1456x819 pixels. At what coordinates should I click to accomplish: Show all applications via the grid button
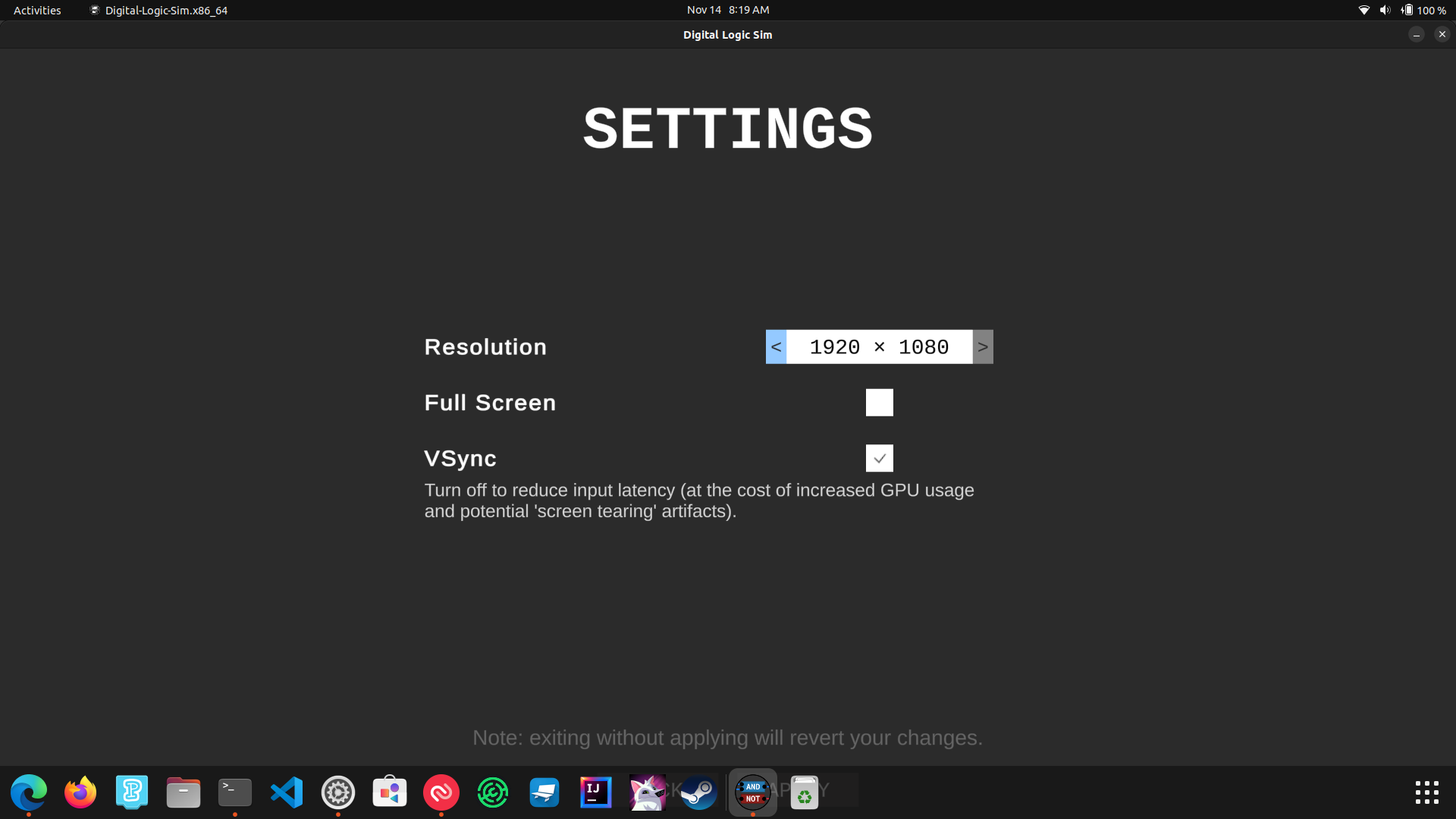click(1426, 792)
